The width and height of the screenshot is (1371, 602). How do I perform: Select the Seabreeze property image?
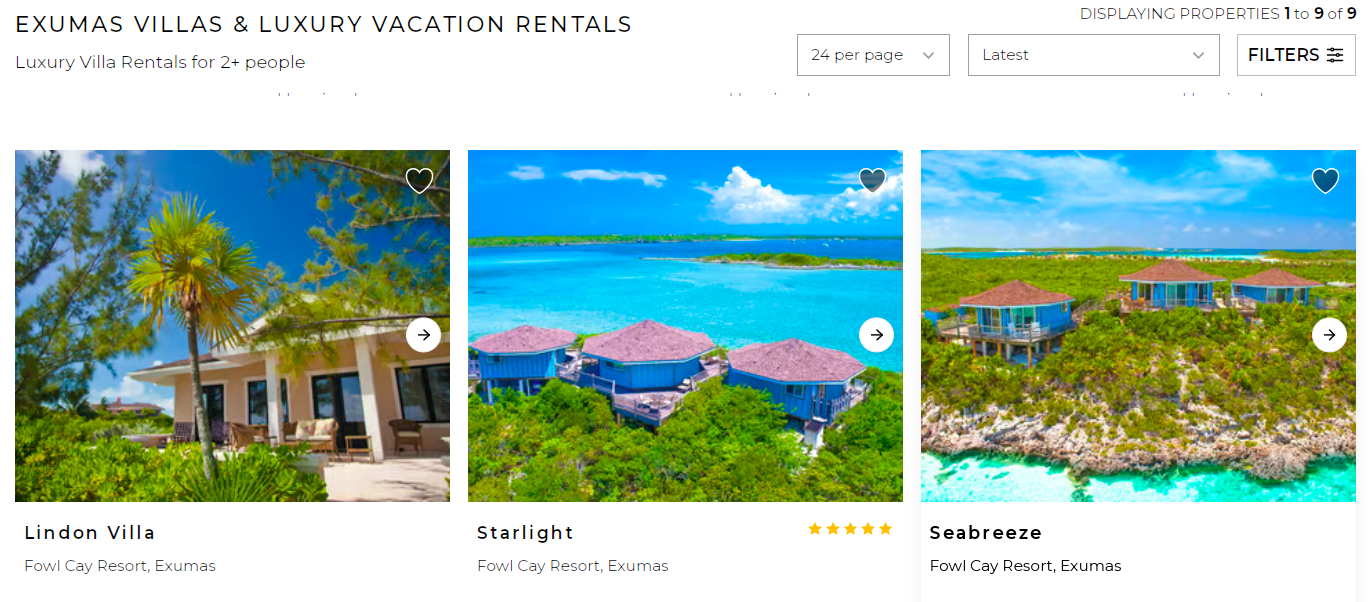pyautogui.click(x=1138, y=326)
